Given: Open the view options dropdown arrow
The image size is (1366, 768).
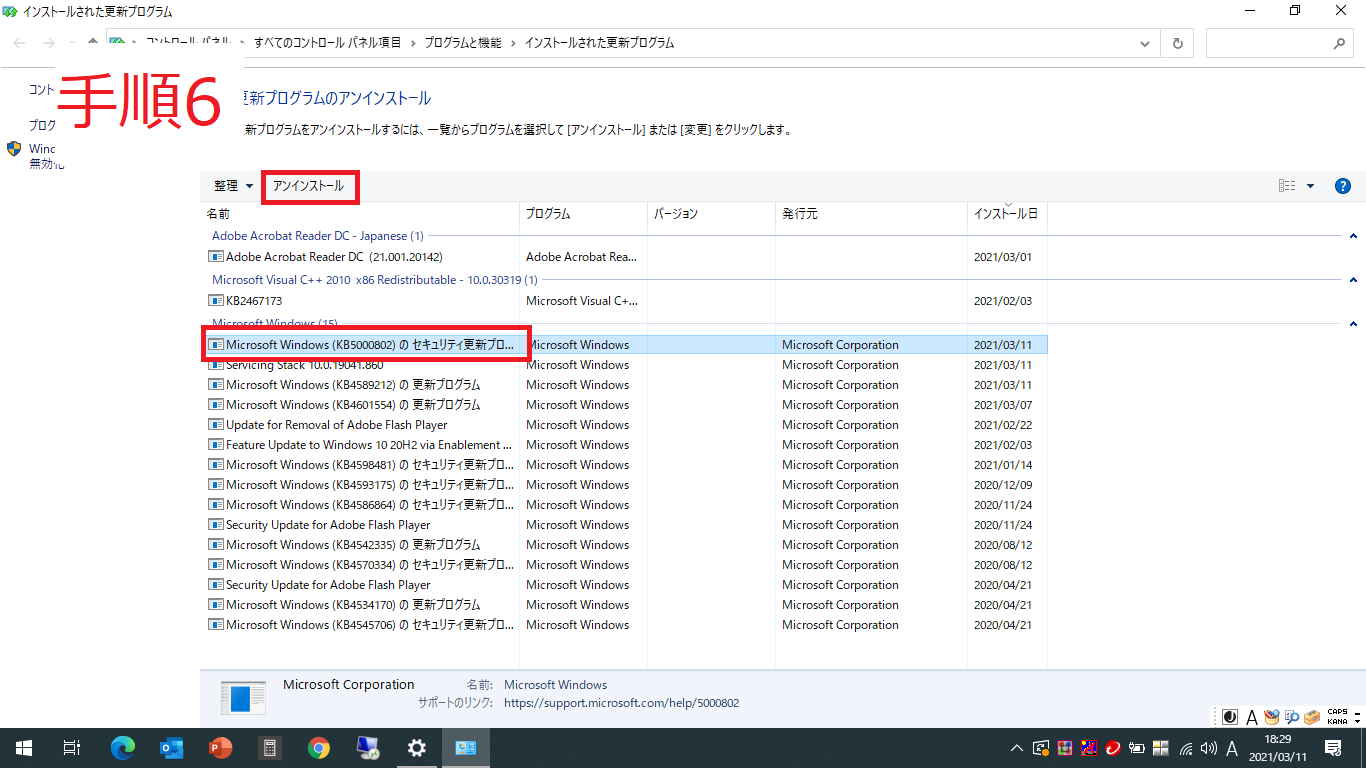Looking at the screenshot, I should coord(1311,186).
